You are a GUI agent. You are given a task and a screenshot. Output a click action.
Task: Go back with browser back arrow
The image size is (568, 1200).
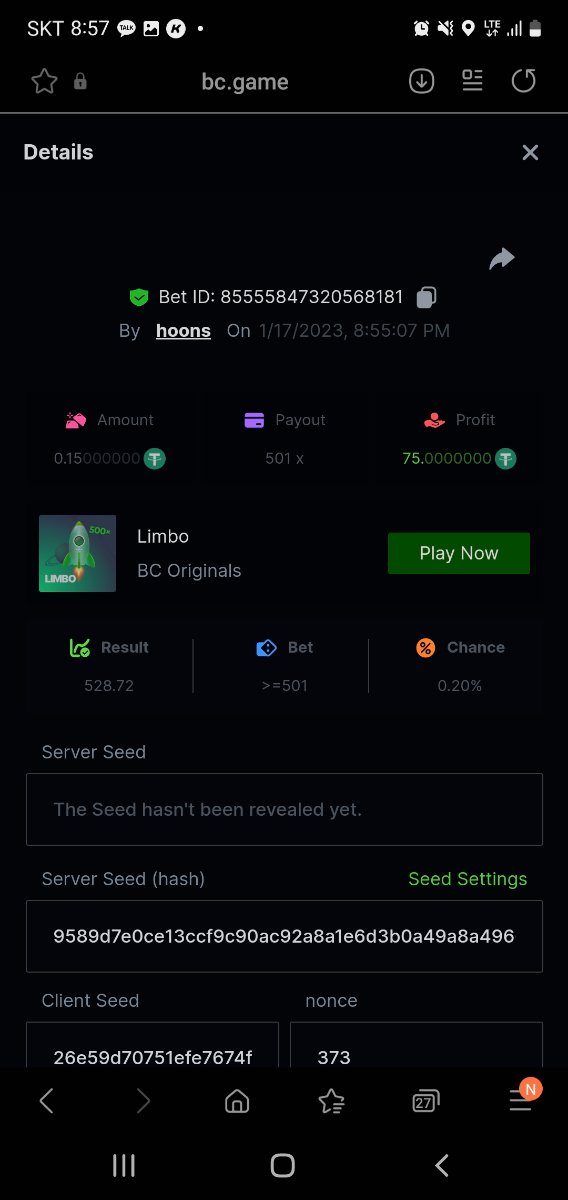pyautogui.click(x=46, y=1101)
